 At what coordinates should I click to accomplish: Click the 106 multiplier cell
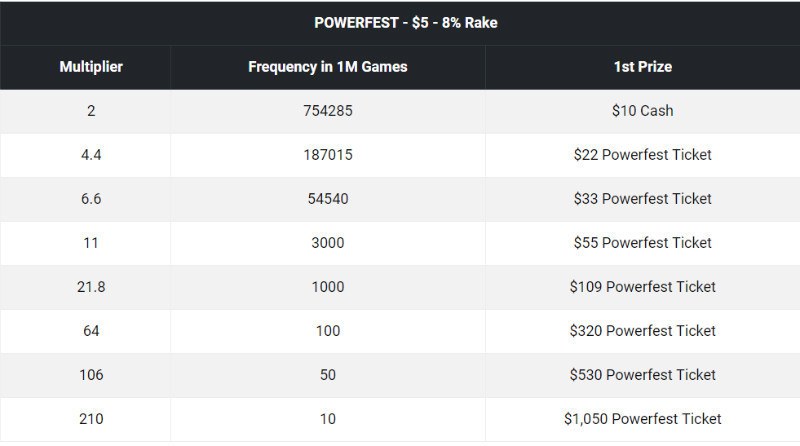[91, 375]
